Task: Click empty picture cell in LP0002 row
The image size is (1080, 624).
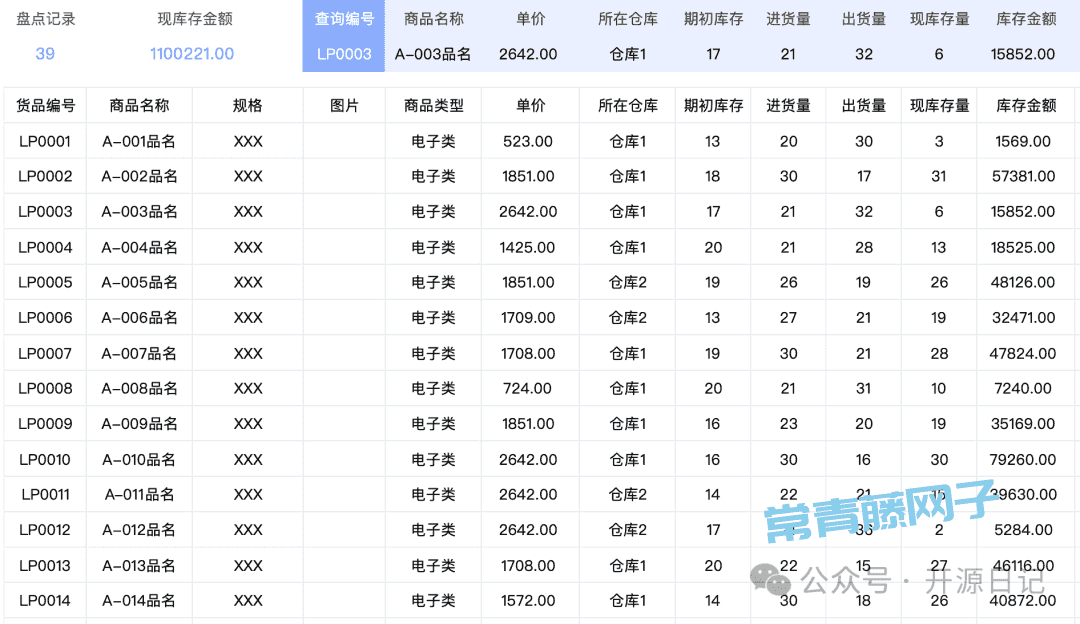Action: 344,176
